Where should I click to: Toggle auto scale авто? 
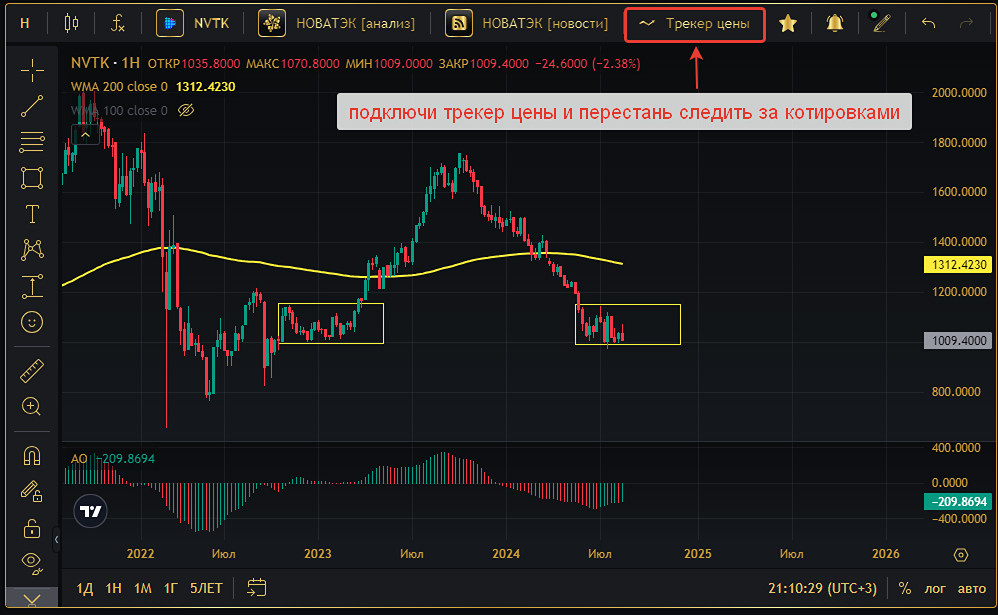[972, 588]
